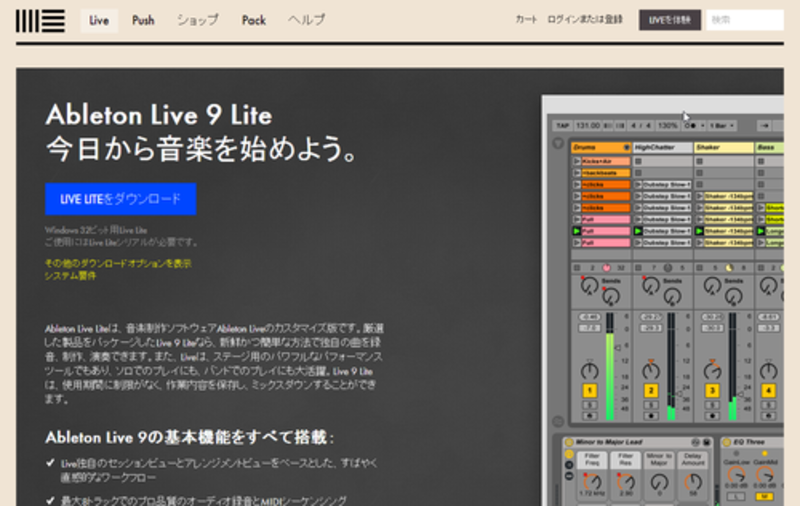Open the yellow other download options link
800x506 pixels.
[118, 263]
